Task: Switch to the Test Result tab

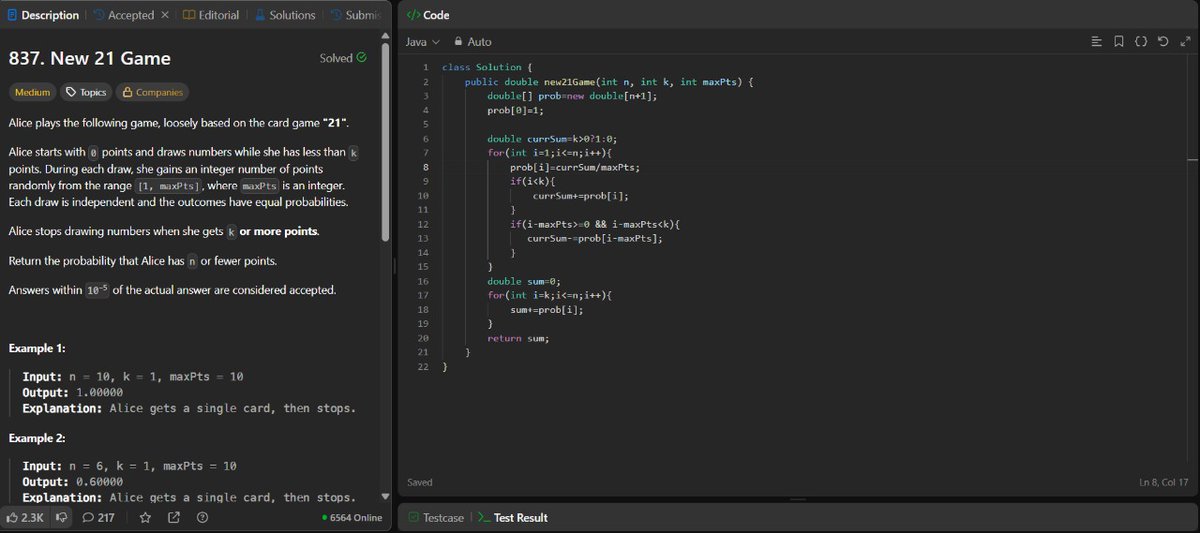Action: pyautogui.click(x=513, y=517)
